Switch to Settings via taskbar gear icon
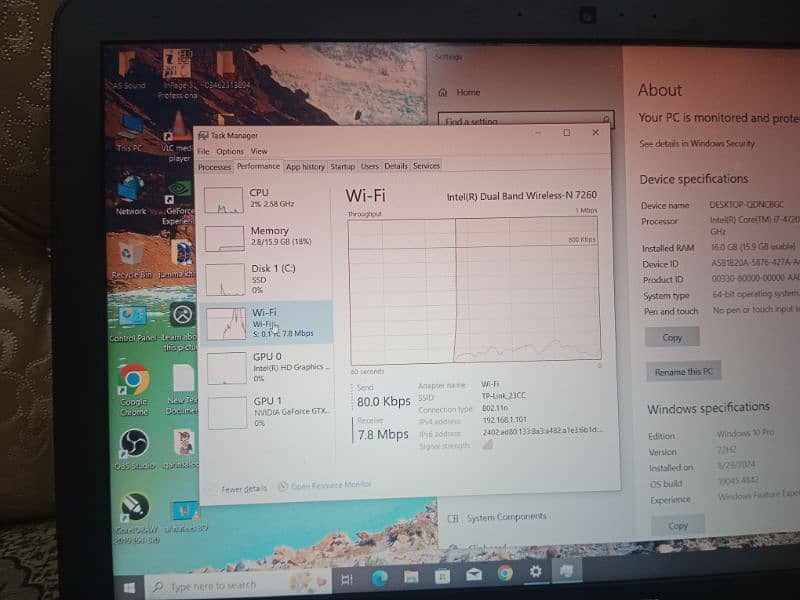Image resolution: width=800 pixels, height=600 pixels. [x=535, y=571]
